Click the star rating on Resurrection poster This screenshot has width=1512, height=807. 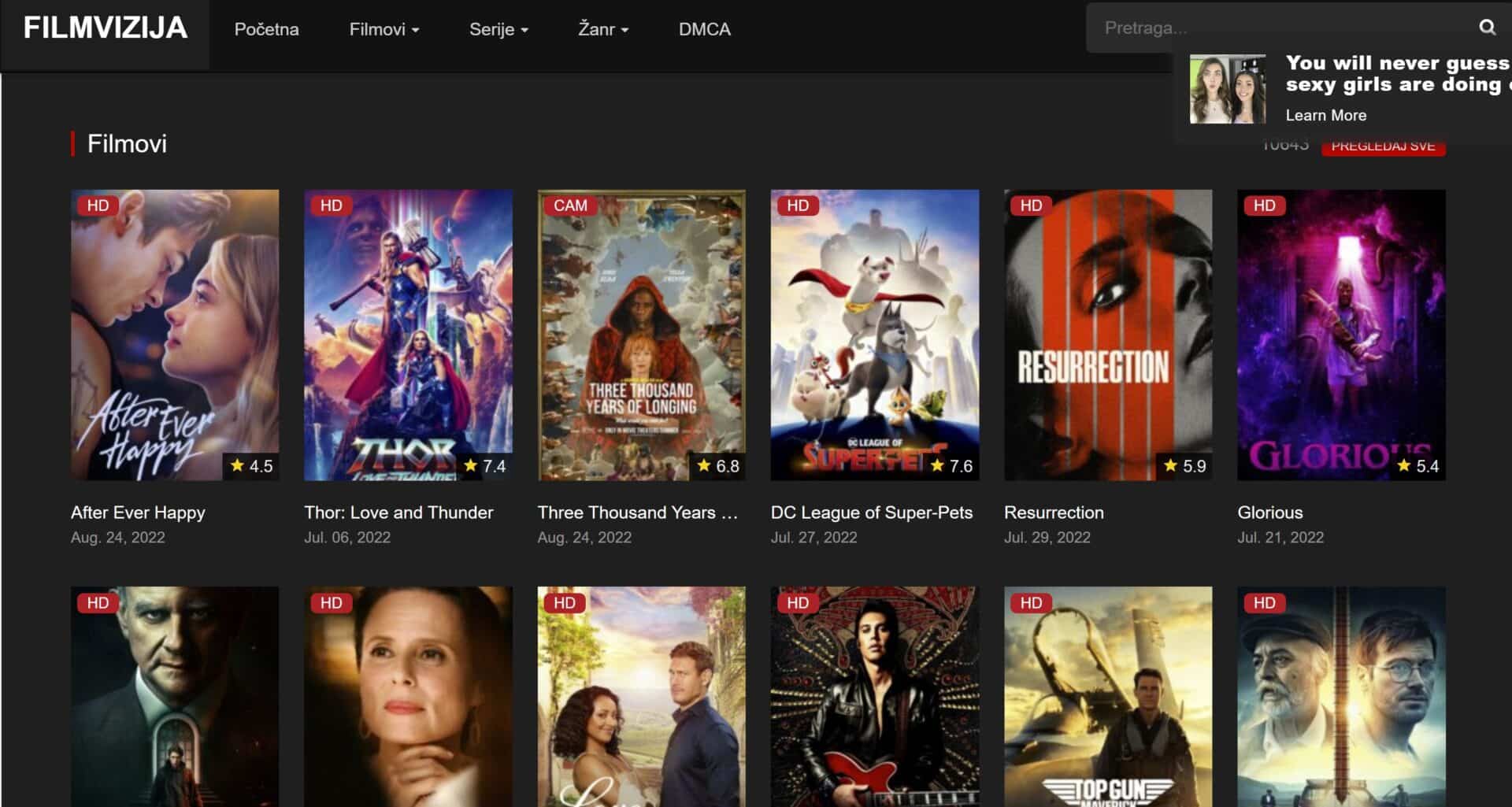(x=1184, y=466)
